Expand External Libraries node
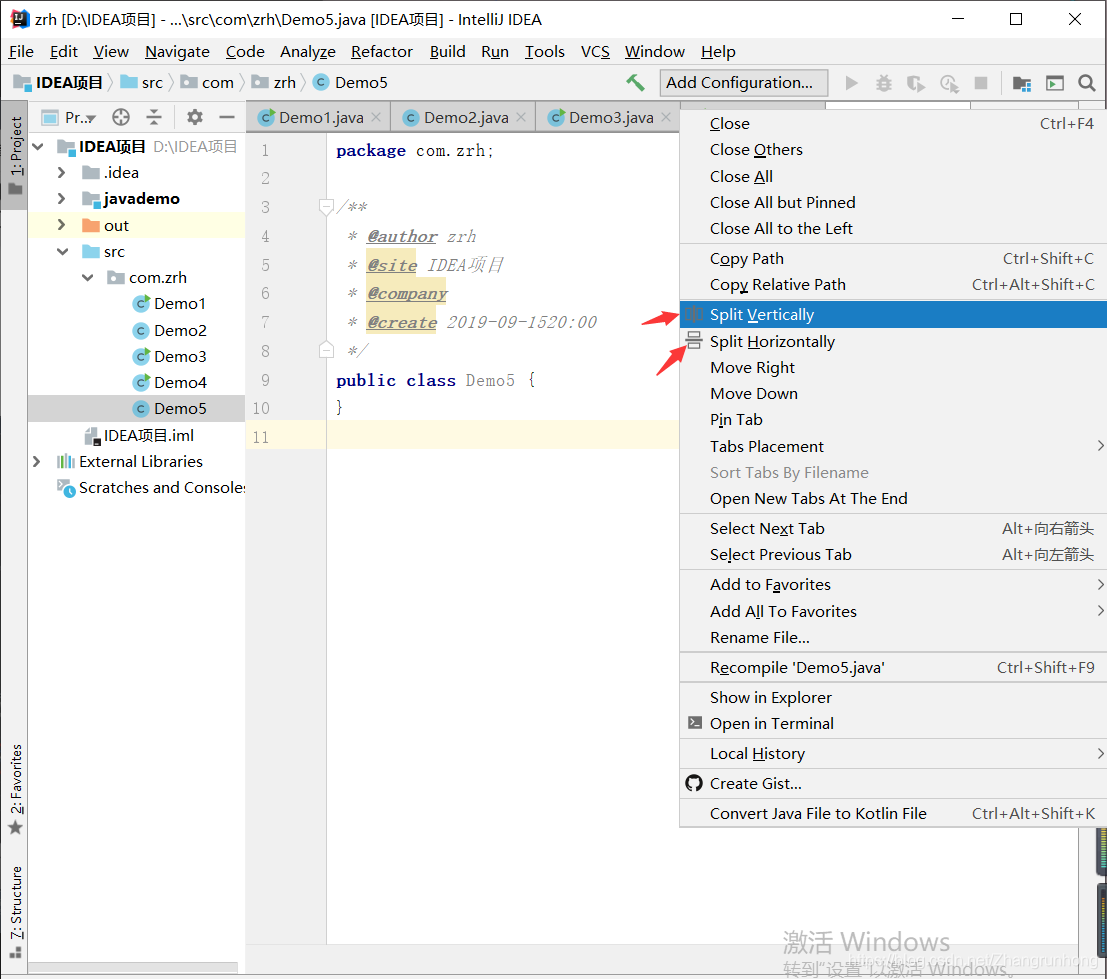This screenshot has height=979, width=1107. [x=37, y=462]
